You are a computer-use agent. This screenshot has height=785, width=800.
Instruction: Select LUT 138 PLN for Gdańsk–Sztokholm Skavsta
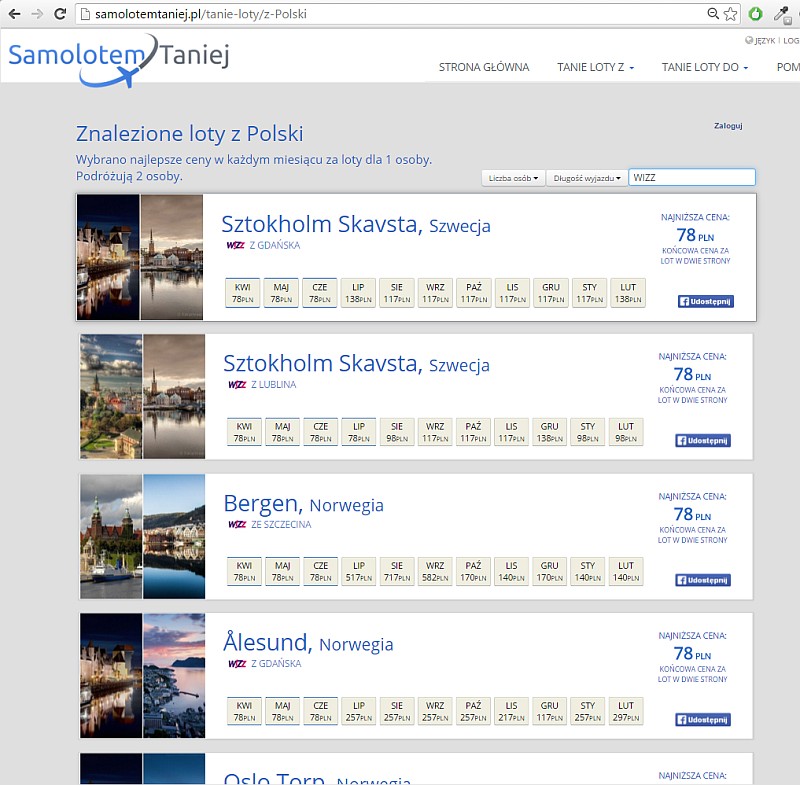click(x=628, y=293)
